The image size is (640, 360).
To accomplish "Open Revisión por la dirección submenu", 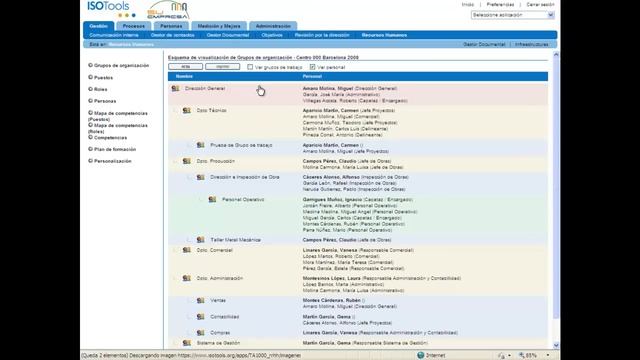I will click(x=322, y=35).
